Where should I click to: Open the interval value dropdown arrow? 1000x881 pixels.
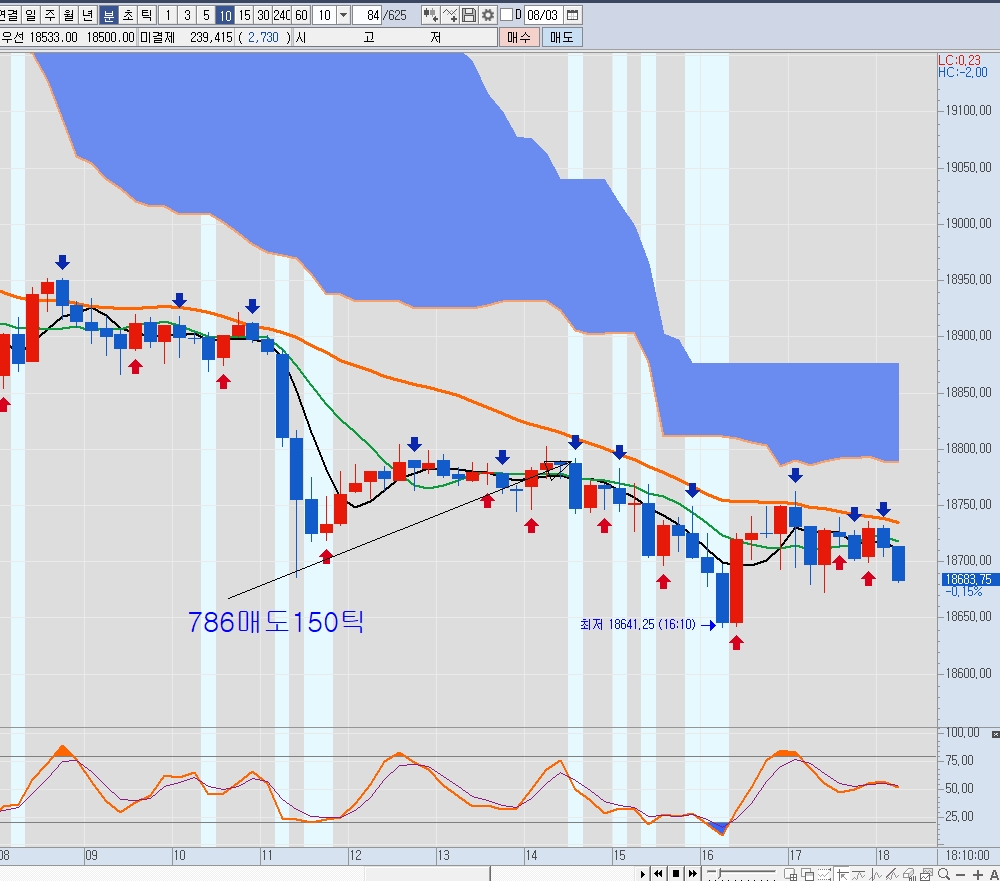tap(344, 15)
